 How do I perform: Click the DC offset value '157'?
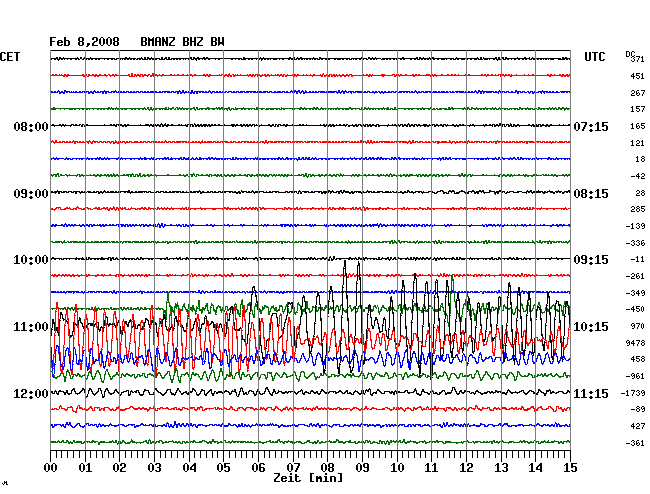click(638, 109)
